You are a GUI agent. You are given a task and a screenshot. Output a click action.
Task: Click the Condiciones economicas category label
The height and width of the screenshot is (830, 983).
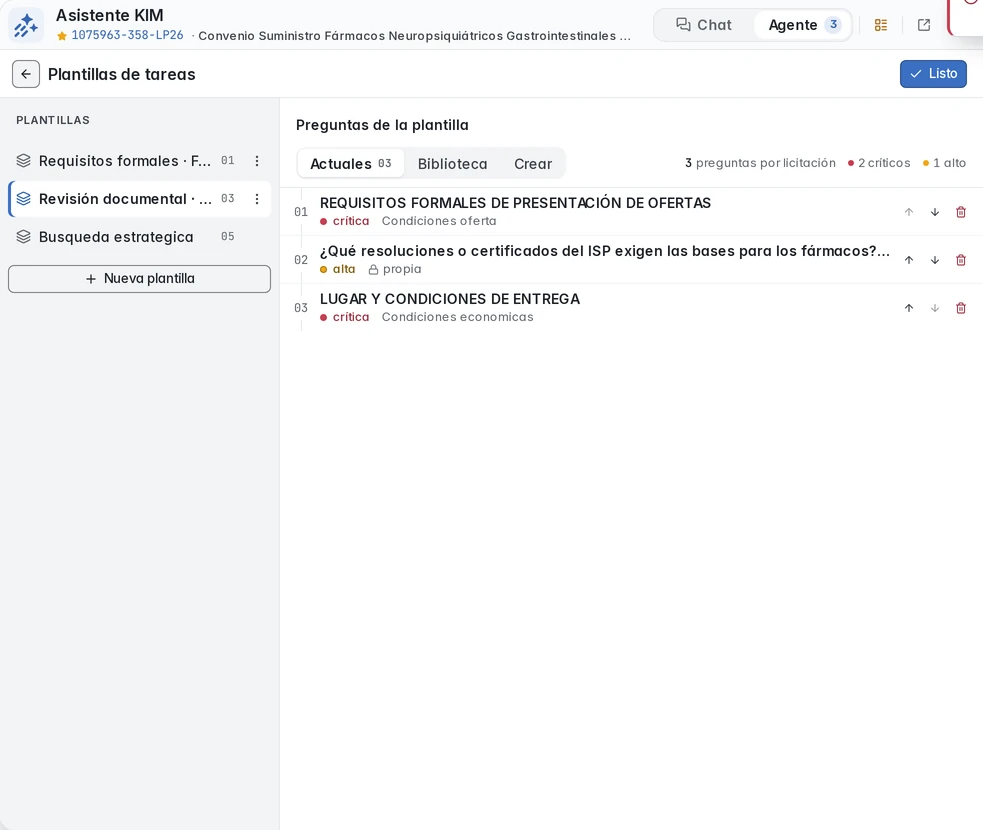[x=457, y=317]
